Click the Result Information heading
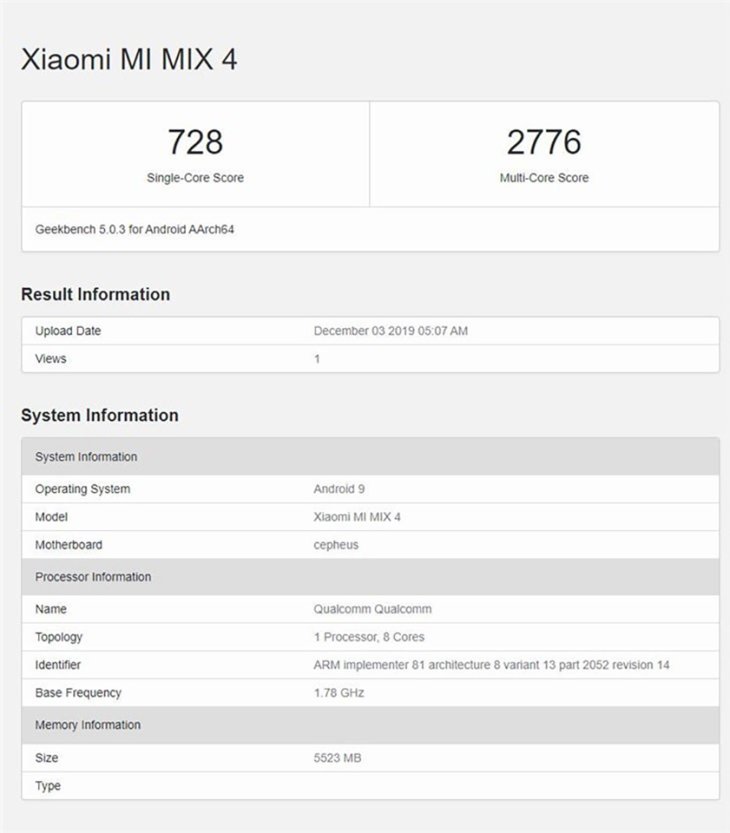 pos(96,294)
